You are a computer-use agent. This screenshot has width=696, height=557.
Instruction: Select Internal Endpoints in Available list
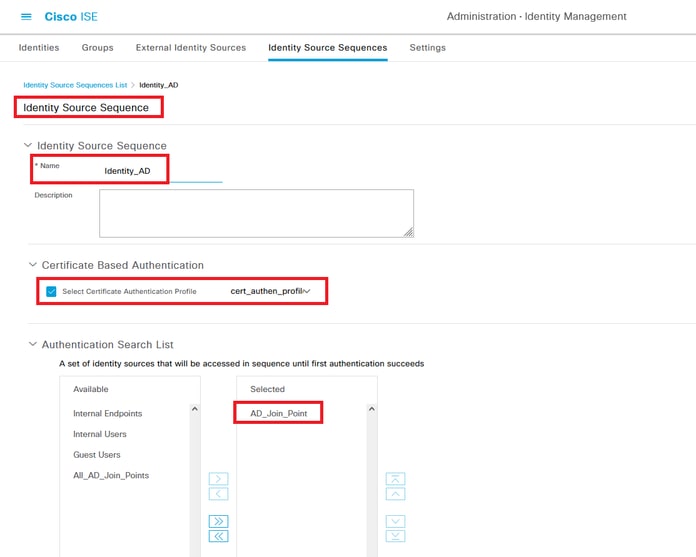click(107, 413)
